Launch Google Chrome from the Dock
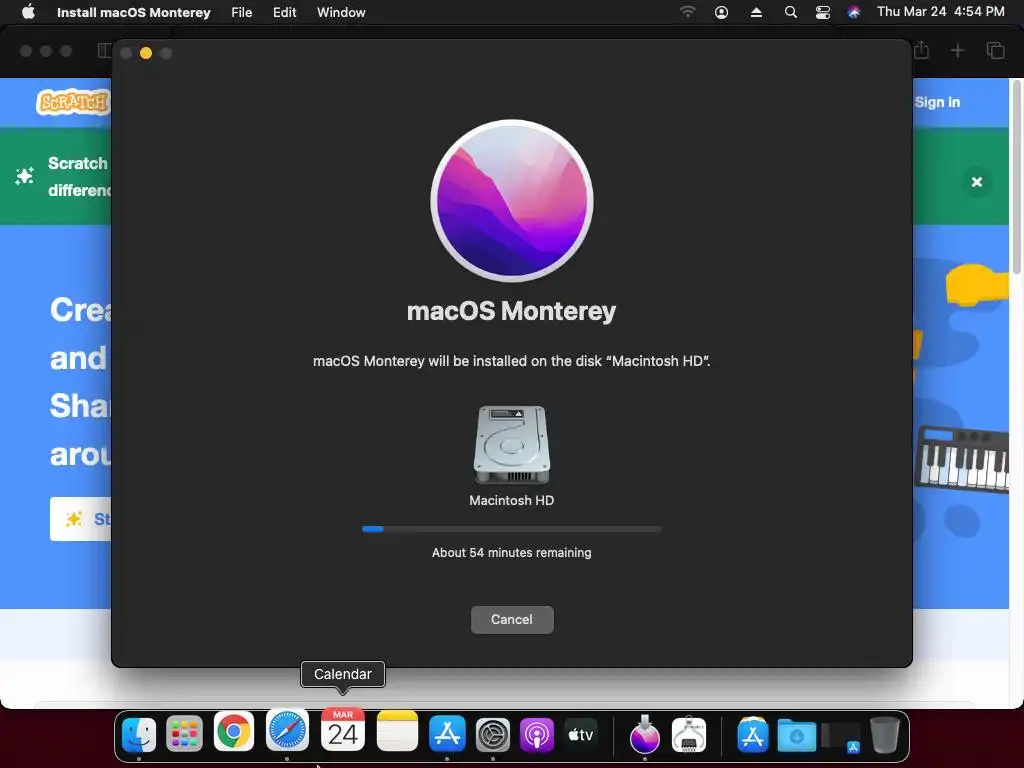Image resolution: width=1024 pixels, height=768 pixels. click(x=233, y=731)
